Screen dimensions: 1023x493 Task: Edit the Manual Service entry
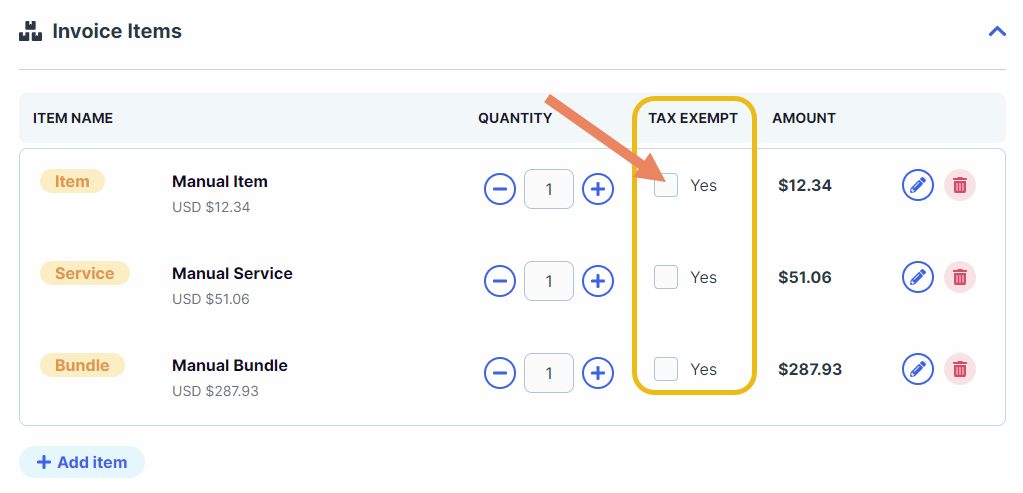click(x=918, y=277)
